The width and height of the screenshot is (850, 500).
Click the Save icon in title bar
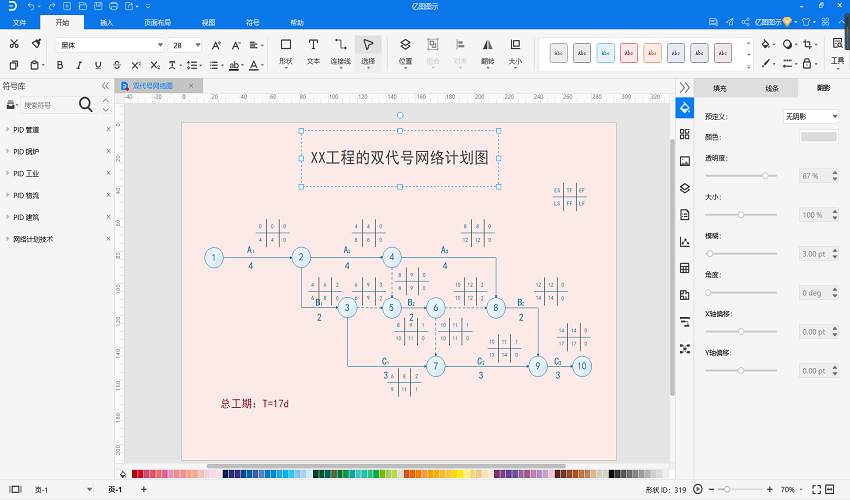click(x=98, y=7)
